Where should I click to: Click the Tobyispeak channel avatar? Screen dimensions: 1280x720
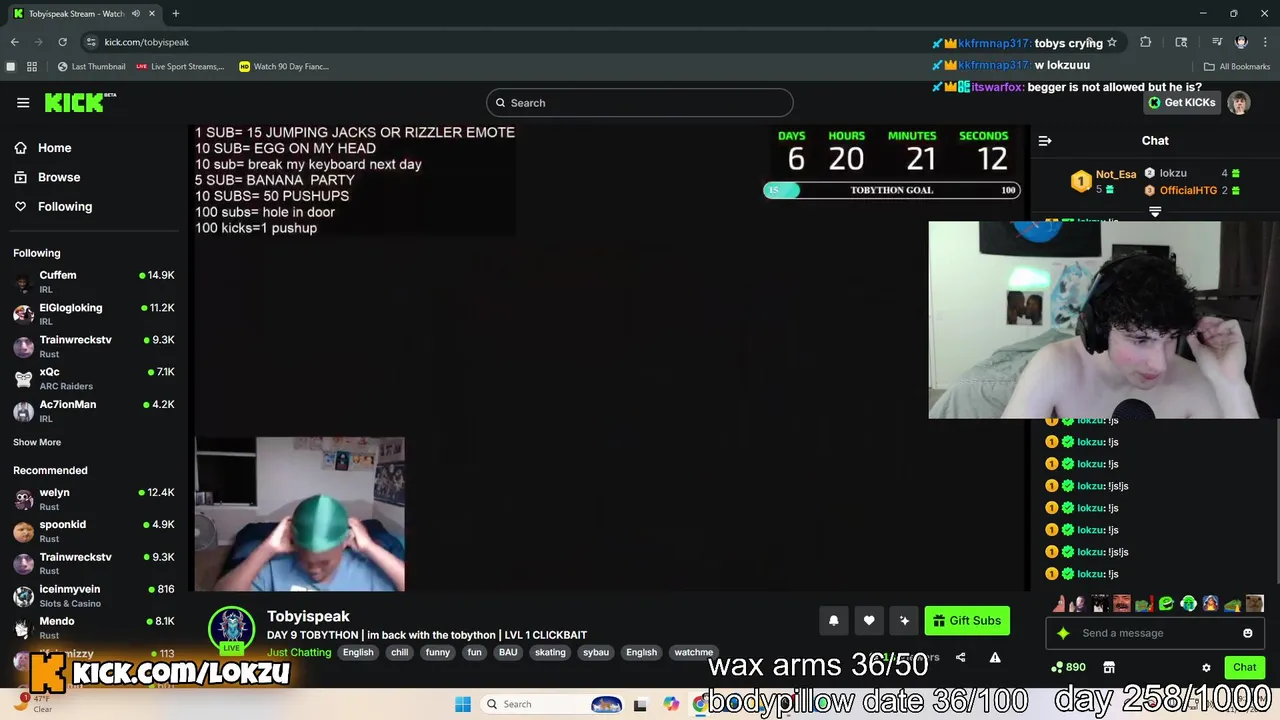coord(231,627)
